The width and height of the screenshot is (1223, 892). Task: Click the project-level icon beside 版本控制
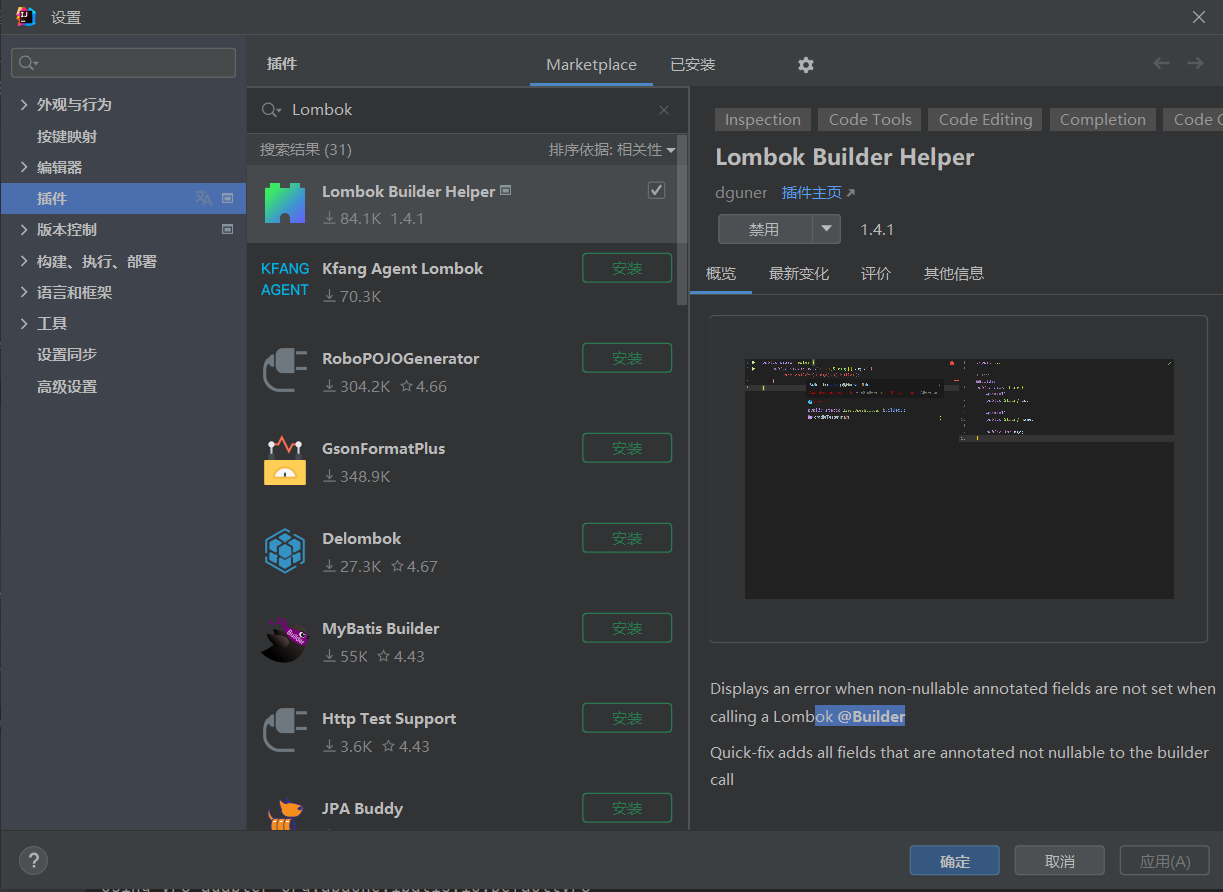227,229
